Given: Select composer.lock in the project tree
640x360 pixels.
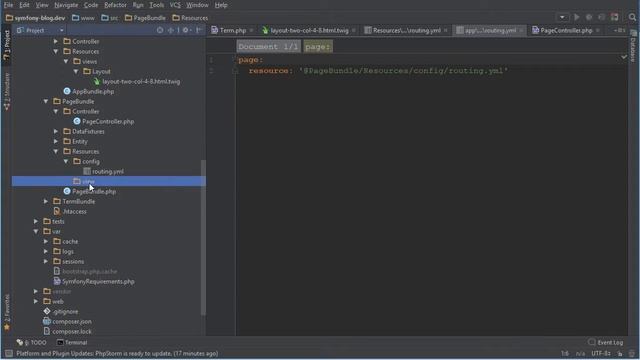Looking at the screenshot, I should pyautogui.click(x=72, y=331).
